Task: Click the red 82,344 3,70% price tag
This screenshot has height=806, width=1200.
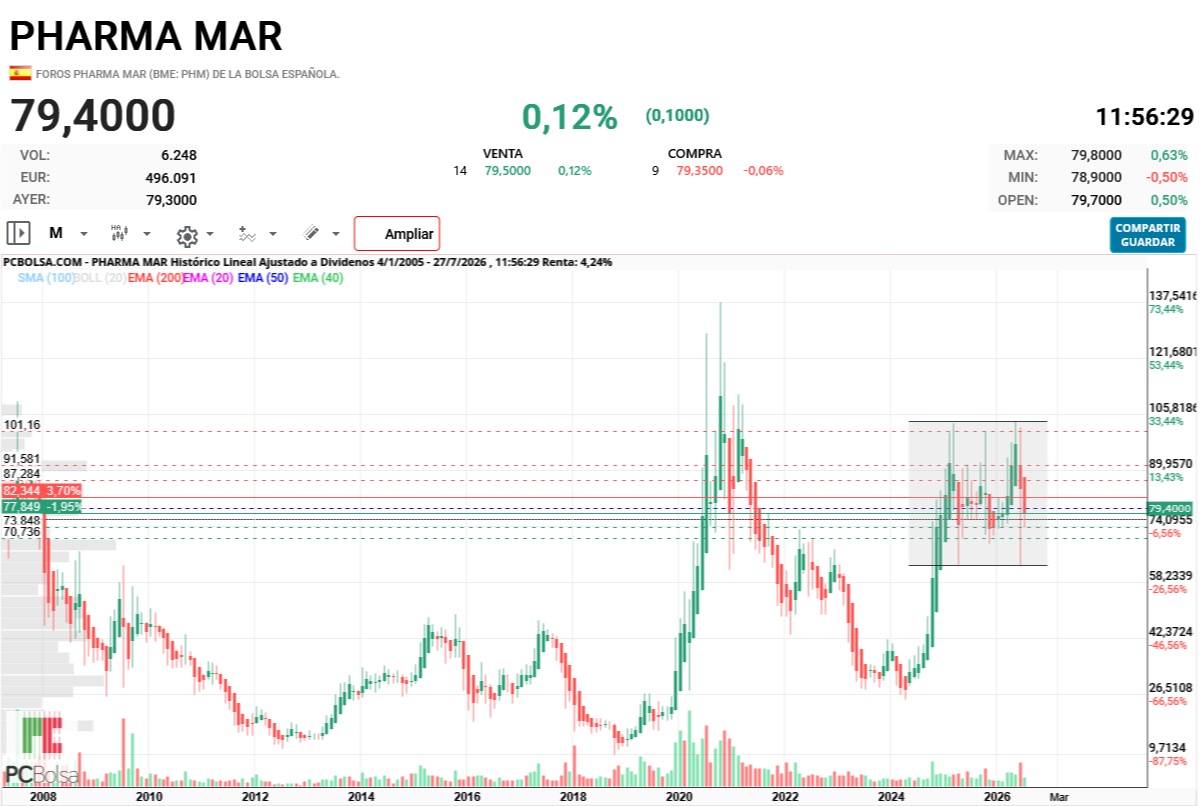Action: click(41, 491)
